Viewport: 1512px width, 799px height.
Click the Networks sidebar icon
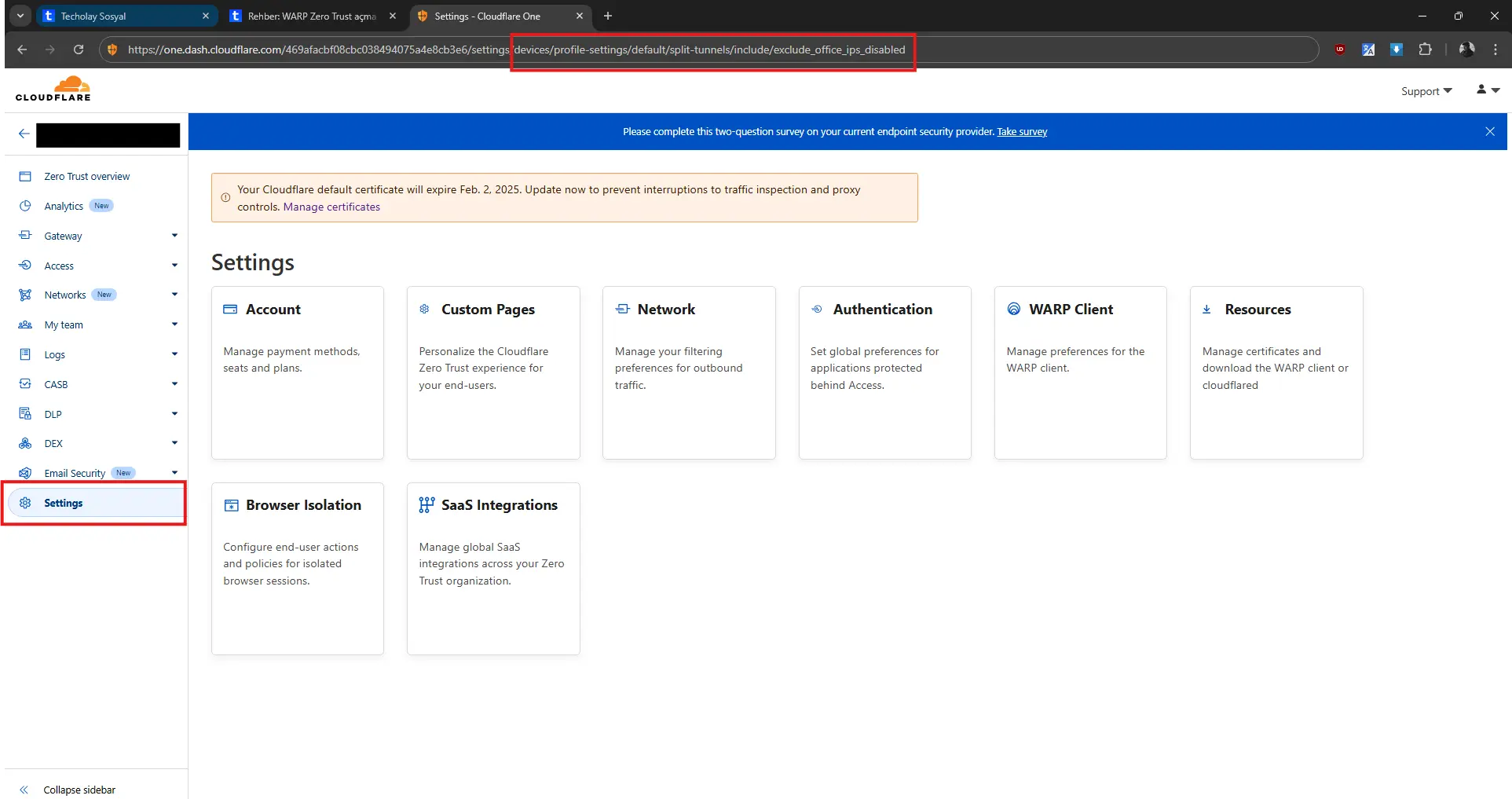click(x=25, y=295)
